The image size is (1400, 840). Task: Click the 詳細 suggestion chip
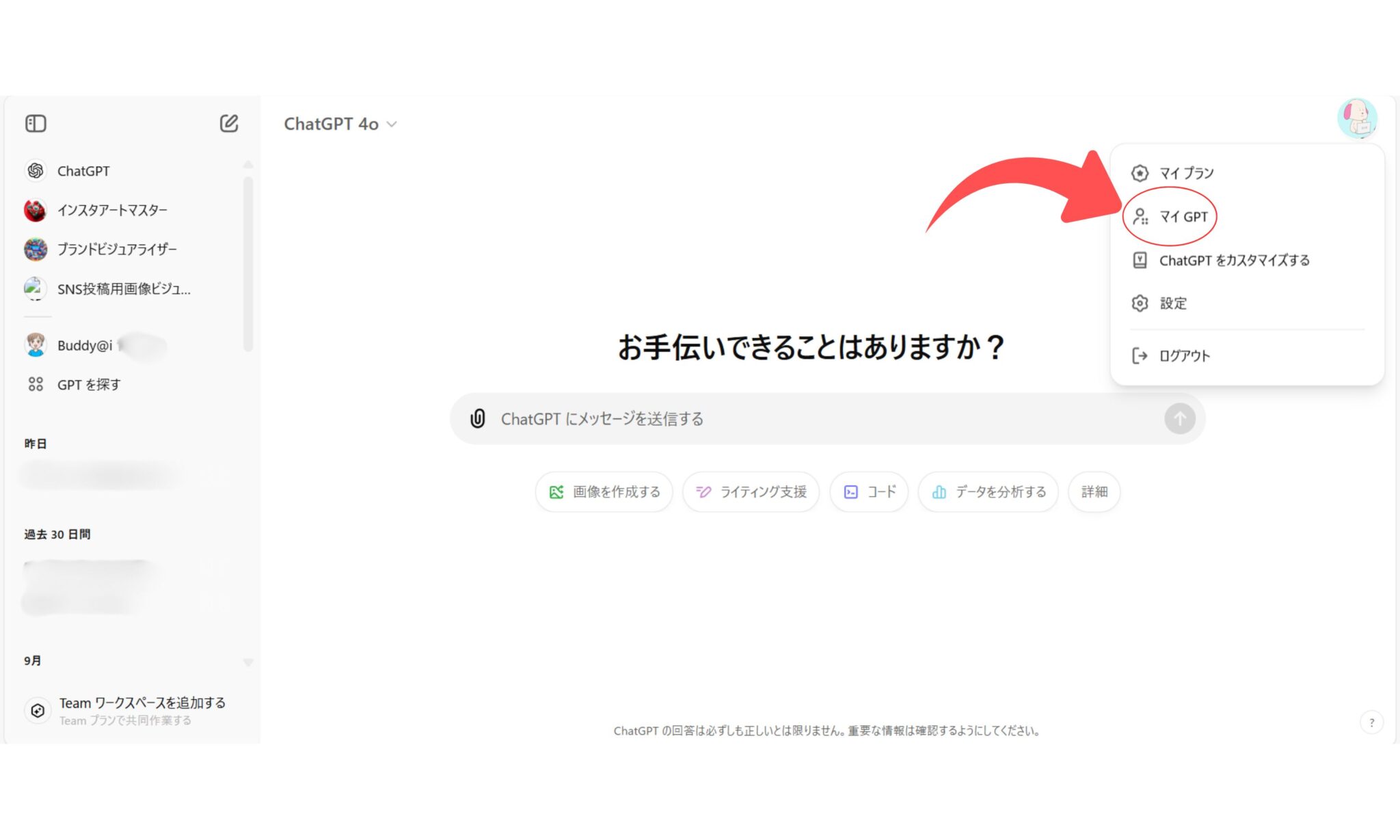coord(1094,492)
